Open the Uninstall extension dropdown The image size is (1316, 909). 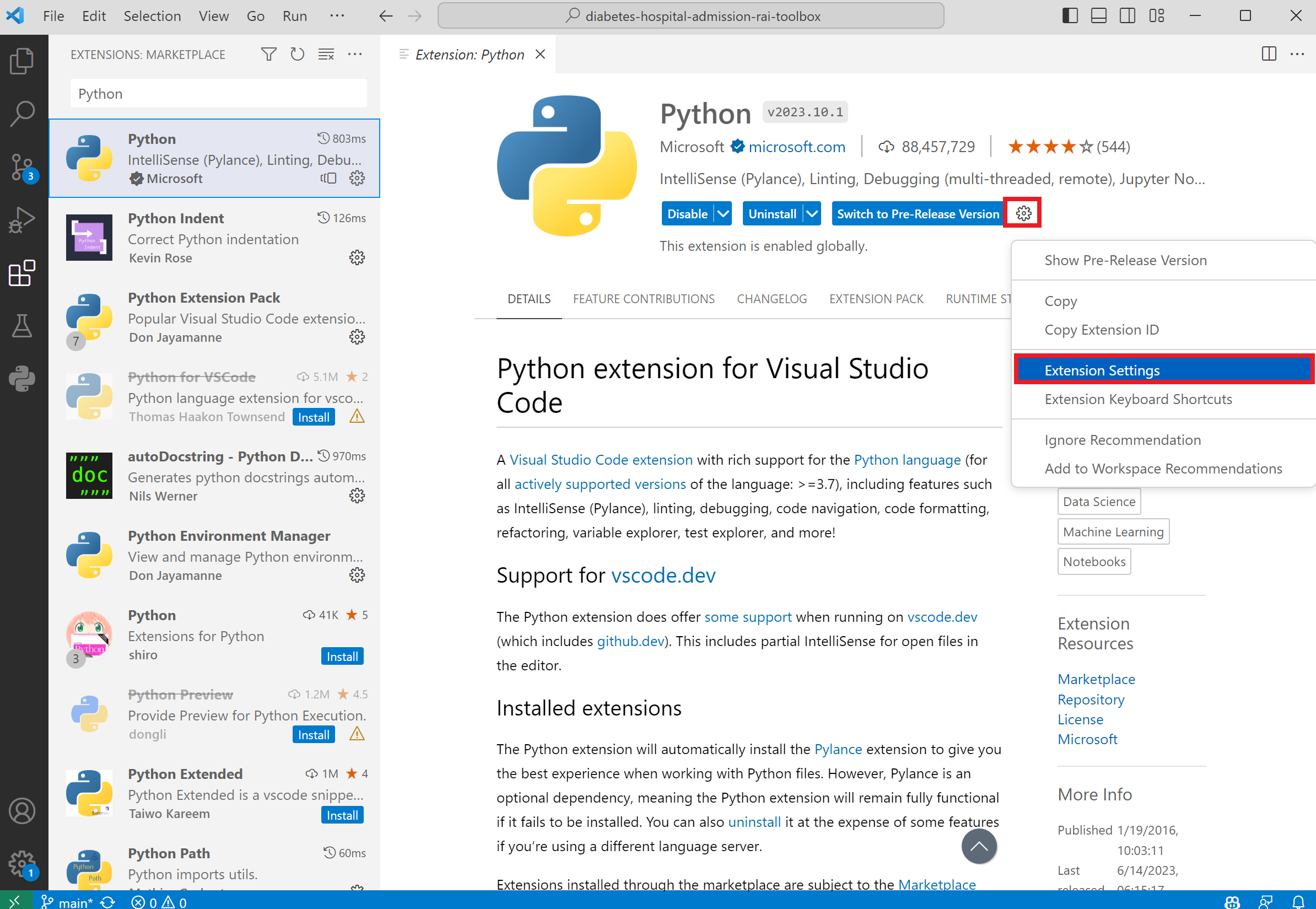[810, 213]
